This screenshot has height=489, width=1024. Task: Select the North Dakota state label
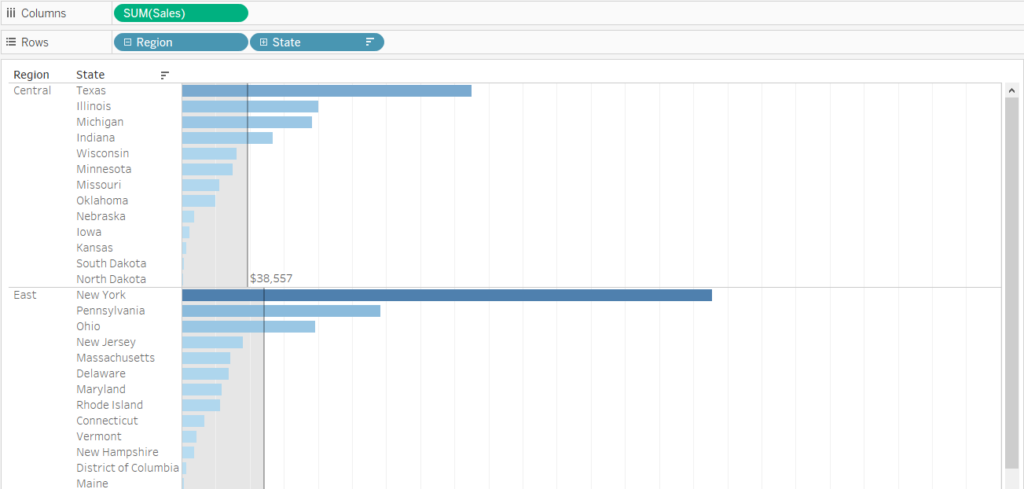[111, 279]
